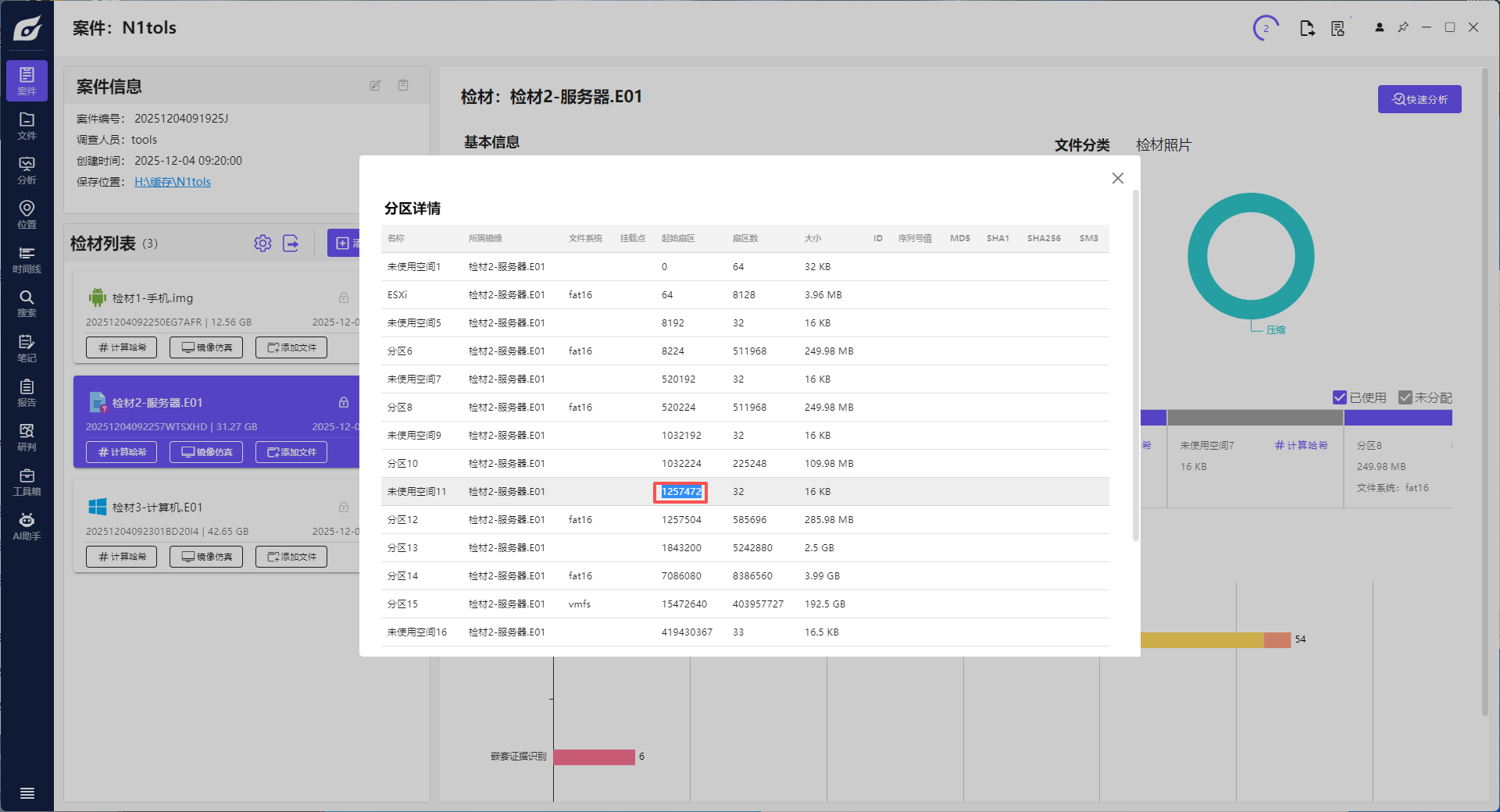Click the 192.5 GB size cell
Image resolution: width=1500 pixels, height=812 pixels.
click(x=825, y=604)
